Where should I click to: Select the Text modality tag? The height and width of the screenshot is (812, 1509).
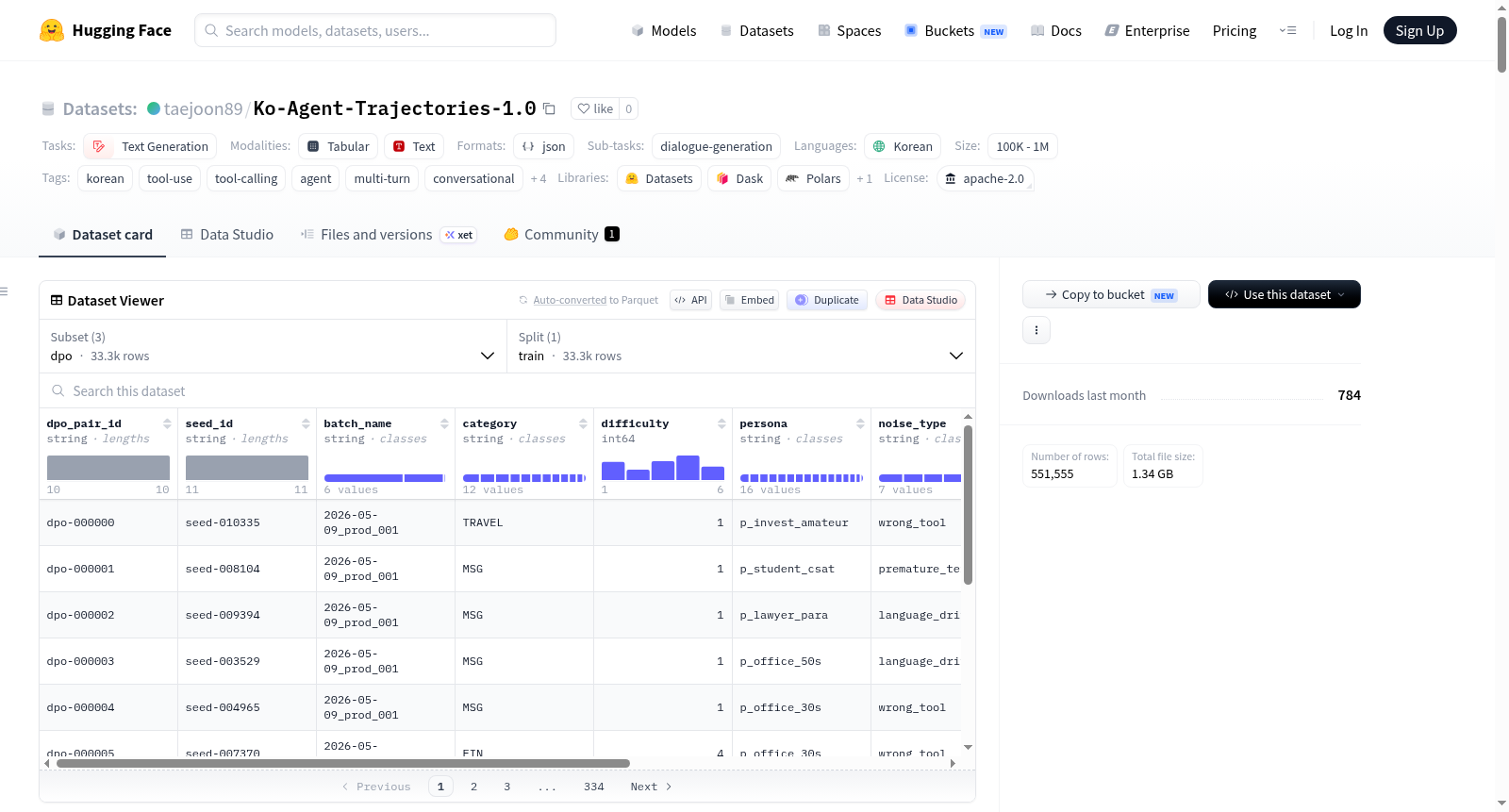[x=414, y=146]
